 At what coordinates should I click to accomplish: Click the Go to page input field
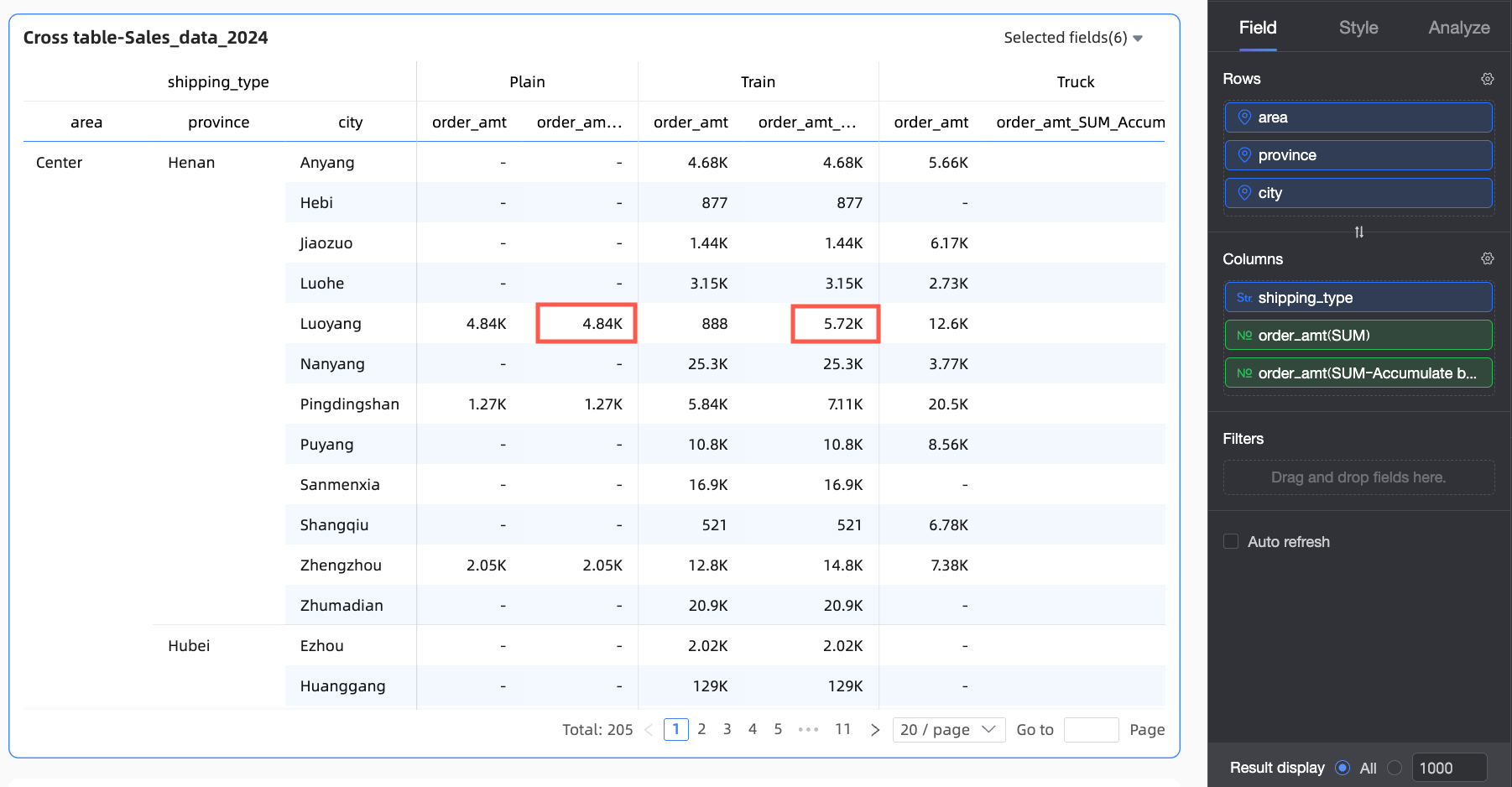1090,730
